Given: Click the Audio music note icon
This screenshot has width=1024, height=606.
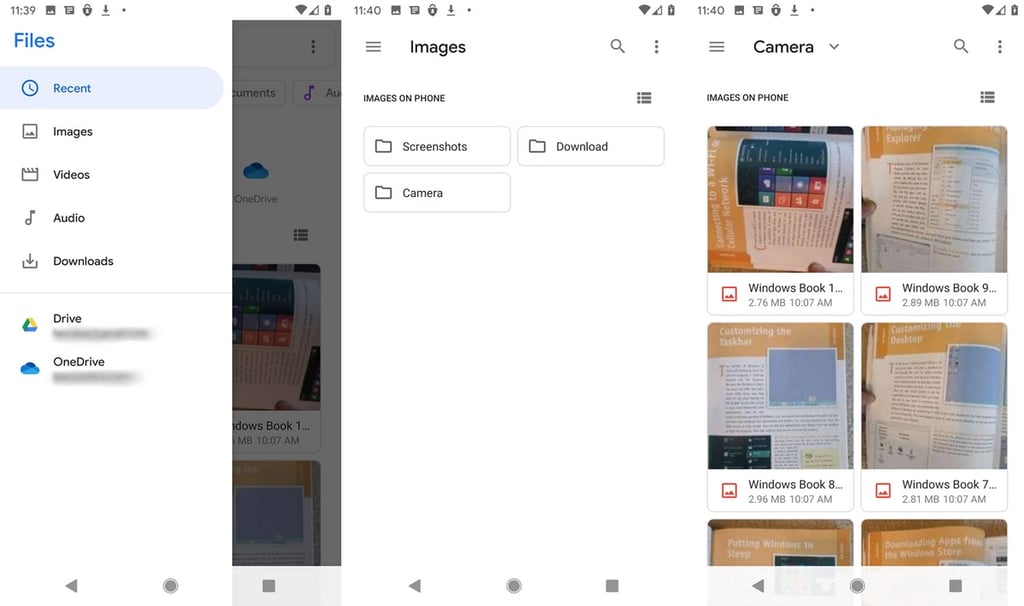Looking at the screenshot, I should [x=30, y=217].
